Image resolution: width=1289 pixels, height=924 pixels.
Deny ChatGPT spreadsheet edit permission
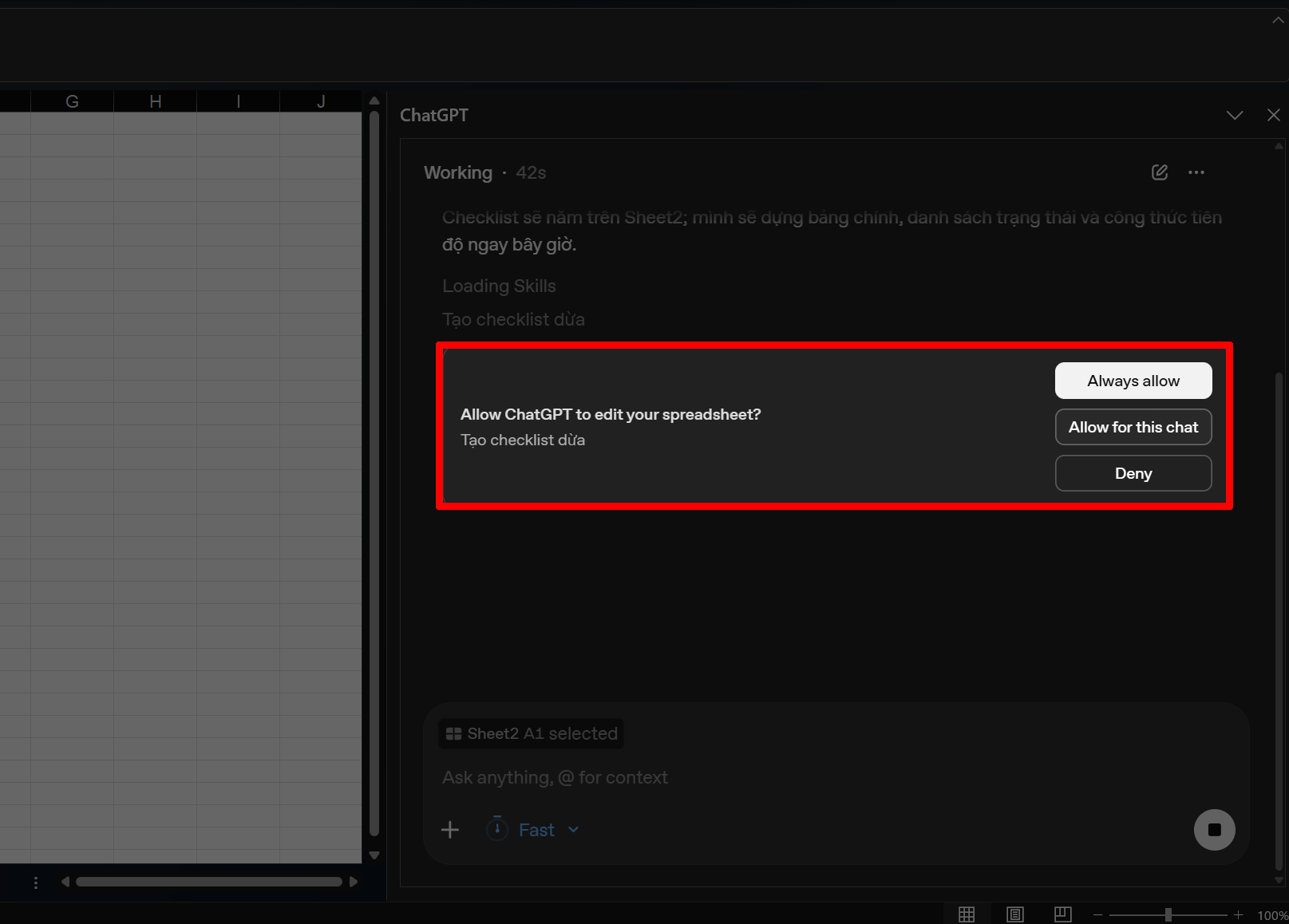point(1133,473)
